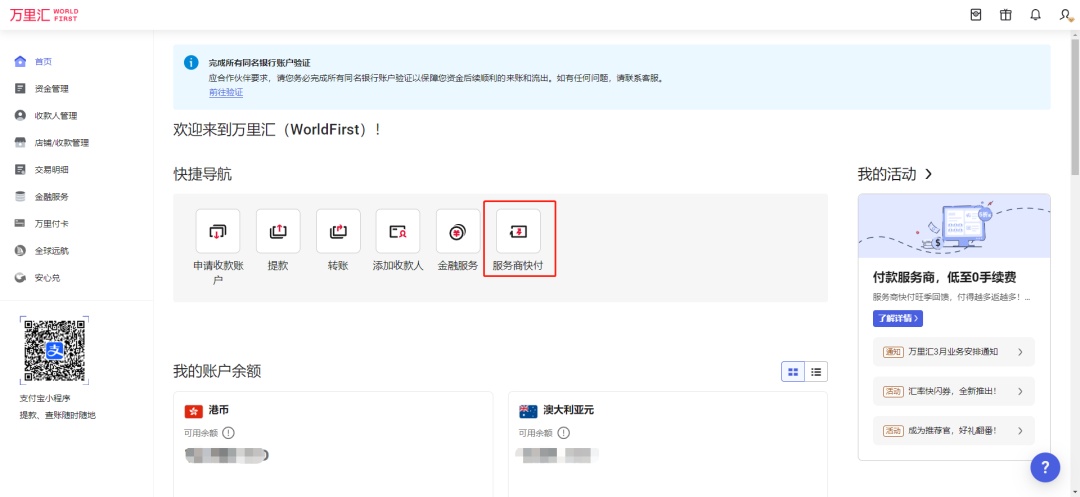This screenshot has height=497, width=1080.
Task: Open the notification bell
Action: (x=1035, y=15)
